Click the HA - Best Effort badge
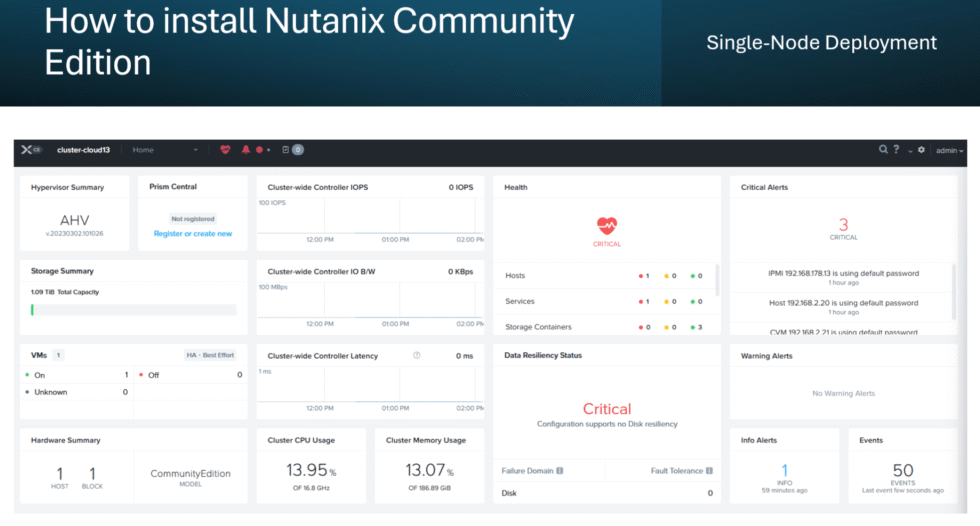Image resolution: width=980 pixels, height=526 pixels. click(210, 355)
